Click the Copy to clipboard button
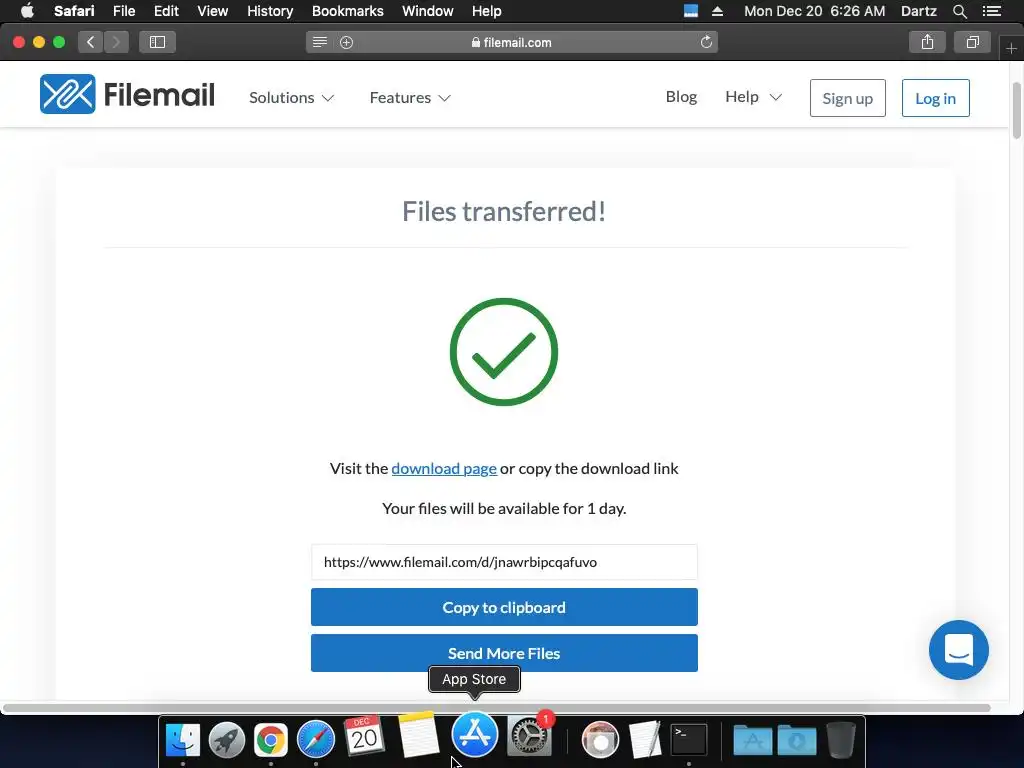 [504, 607]
